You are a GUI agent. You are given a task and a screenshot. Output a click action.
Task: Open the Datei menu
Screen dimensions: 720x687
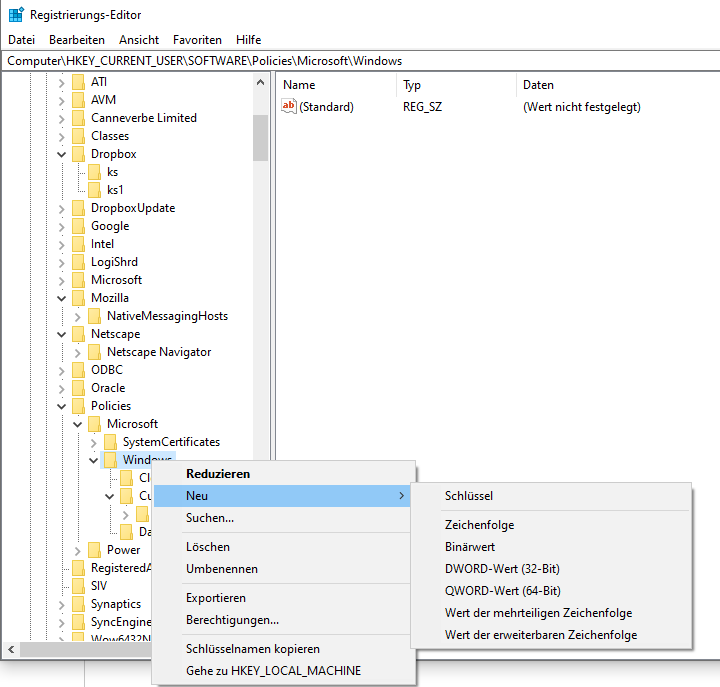22,40
